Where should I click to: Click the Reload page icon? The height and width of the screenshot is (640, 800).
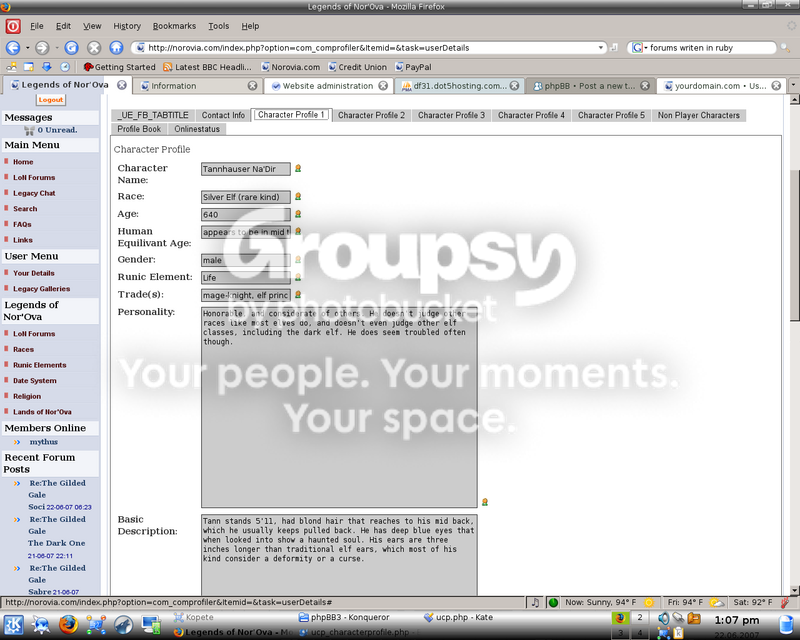(x=71, y=48)
